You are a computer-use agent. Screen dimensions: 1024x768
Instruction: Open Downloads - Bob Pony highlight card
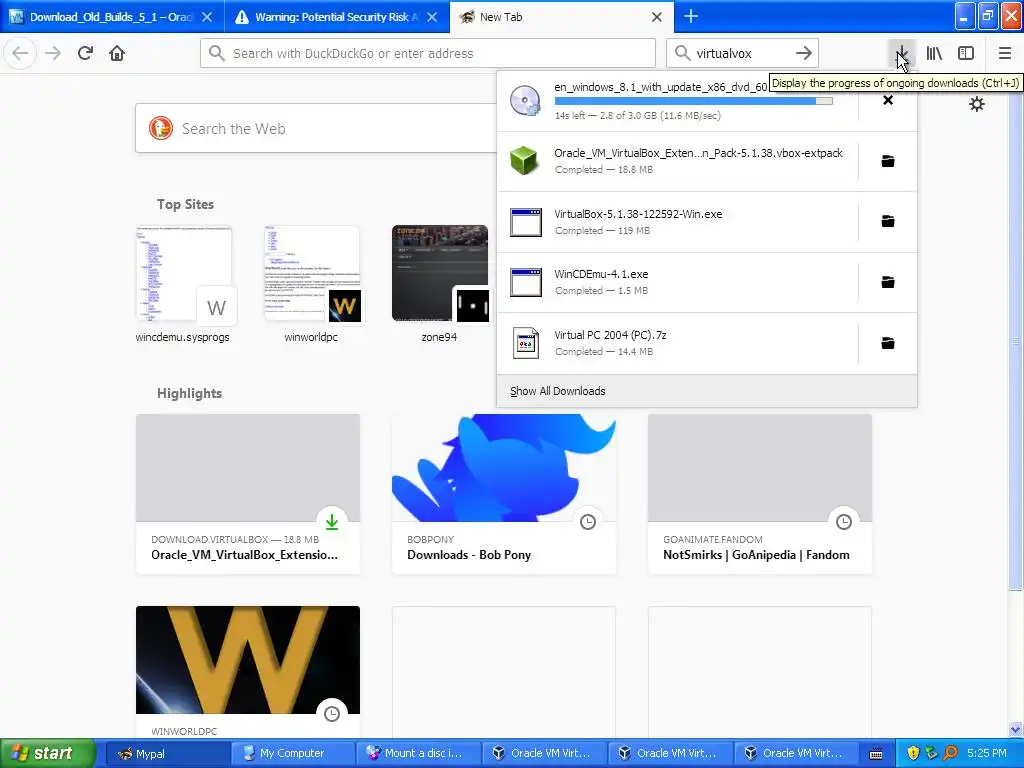504,494
